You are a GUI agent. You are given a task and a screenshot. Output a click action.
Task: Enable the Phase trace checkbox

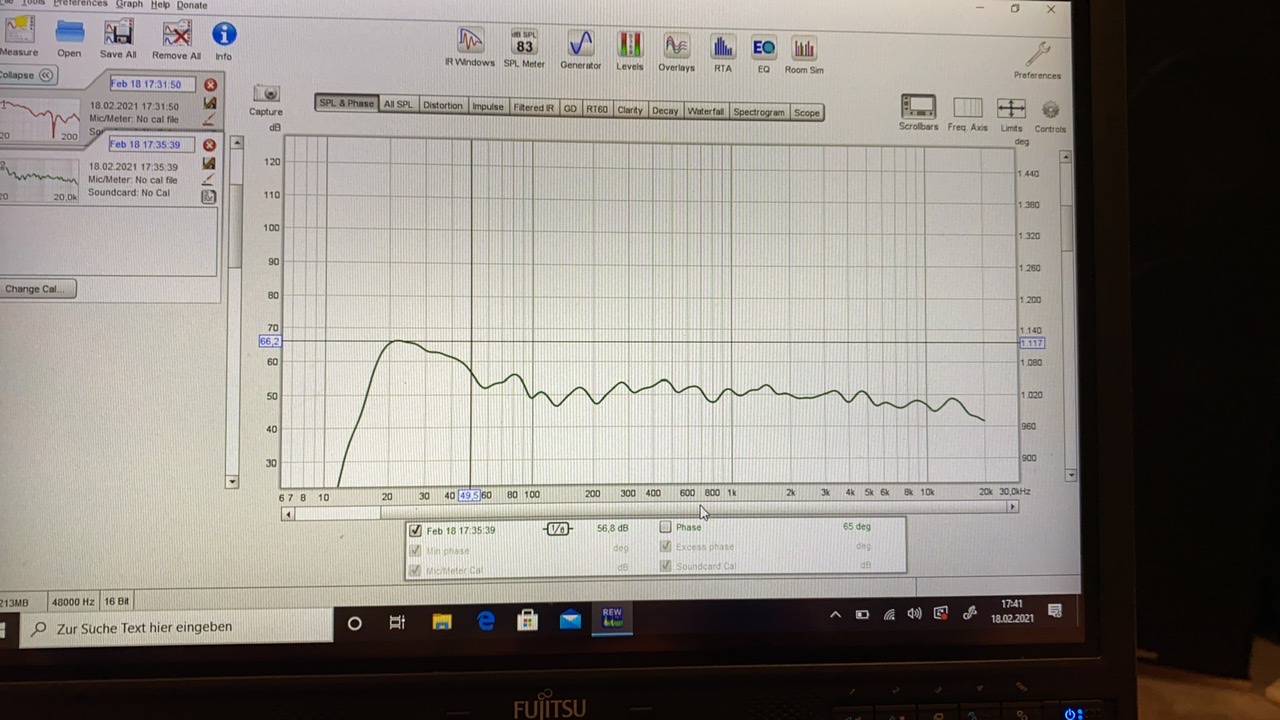pyautogui.click(x=666, y=527)
